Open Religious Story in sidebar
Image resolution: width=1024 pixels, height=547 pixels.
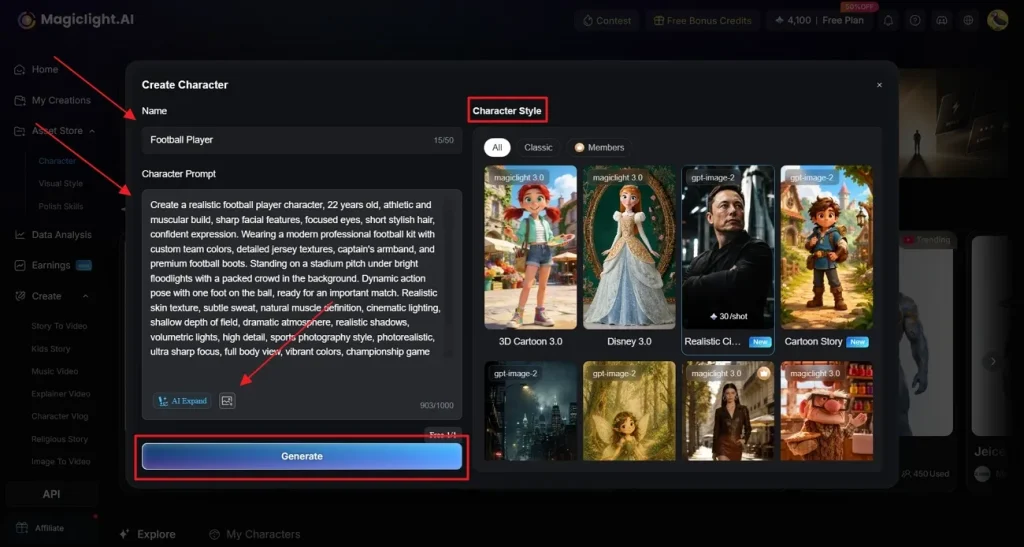point(59,439)
